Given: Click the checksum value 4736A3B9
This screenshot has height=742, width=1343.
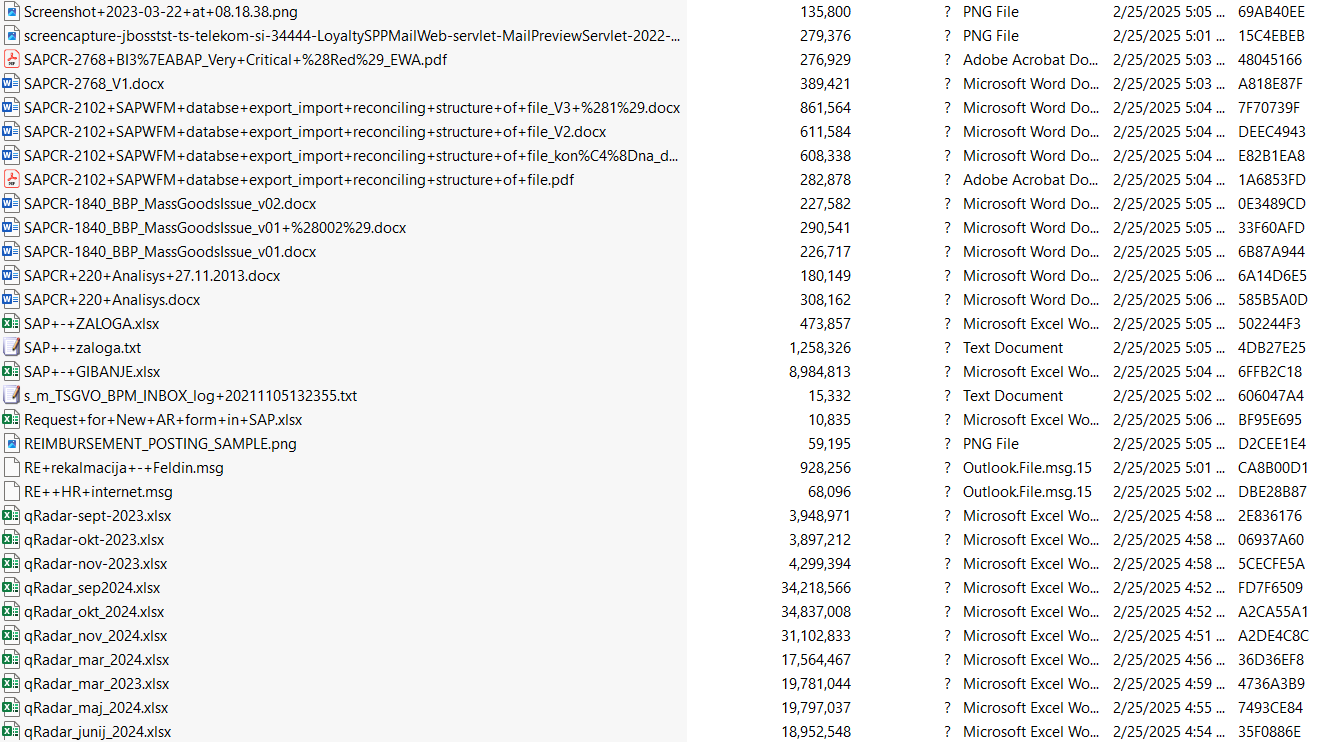Looking at the screenshot, I should [x=1271, y=684].
